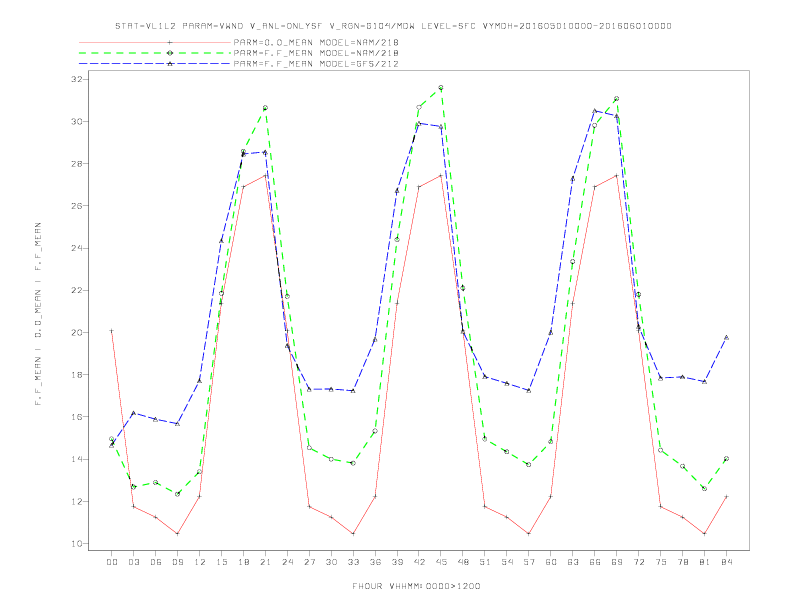Click x-axis tick label '42'
The width and height of the screenshot is (792, 612).
(x=419, y=562)
